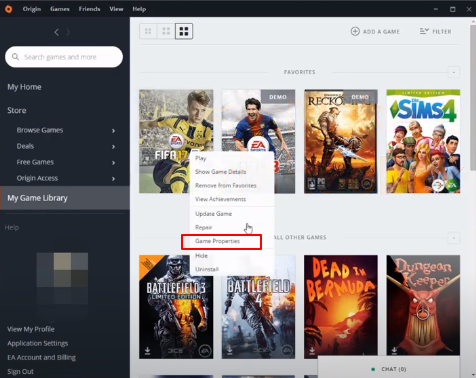The width and height of the screenshot is (476, 378).
Task: Choose Update Game from context menu
Action: coord(232,214)
